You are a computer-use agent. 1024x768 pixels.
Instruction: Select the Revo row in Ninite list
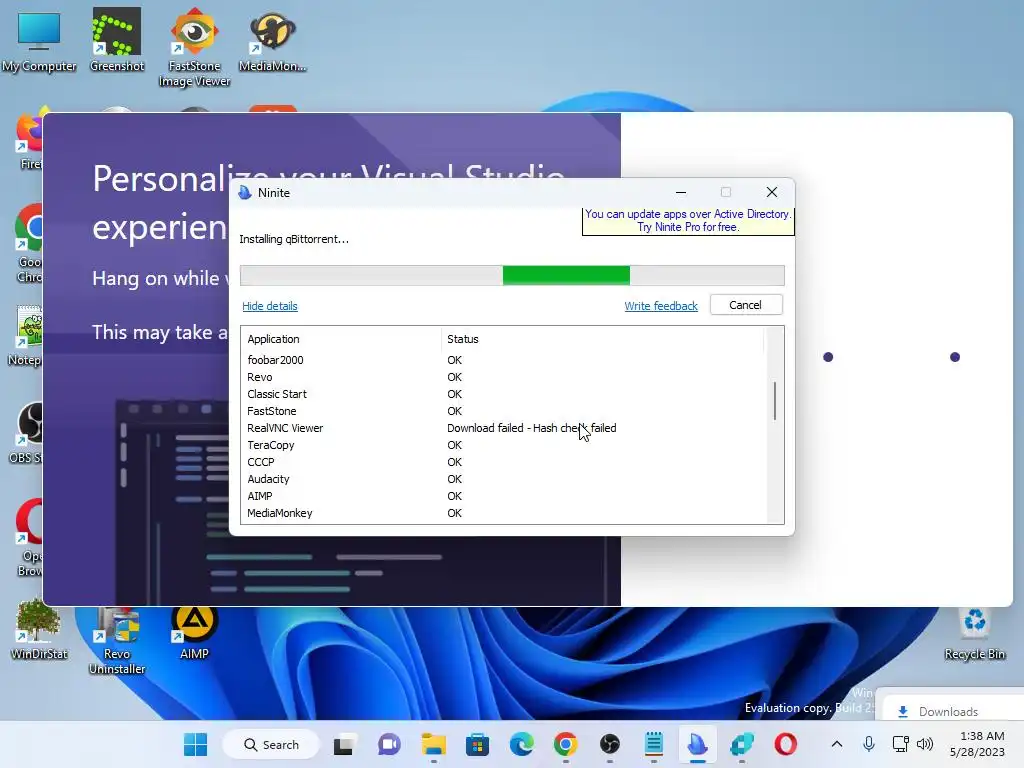pyautogui.click(x=503, y=377)
